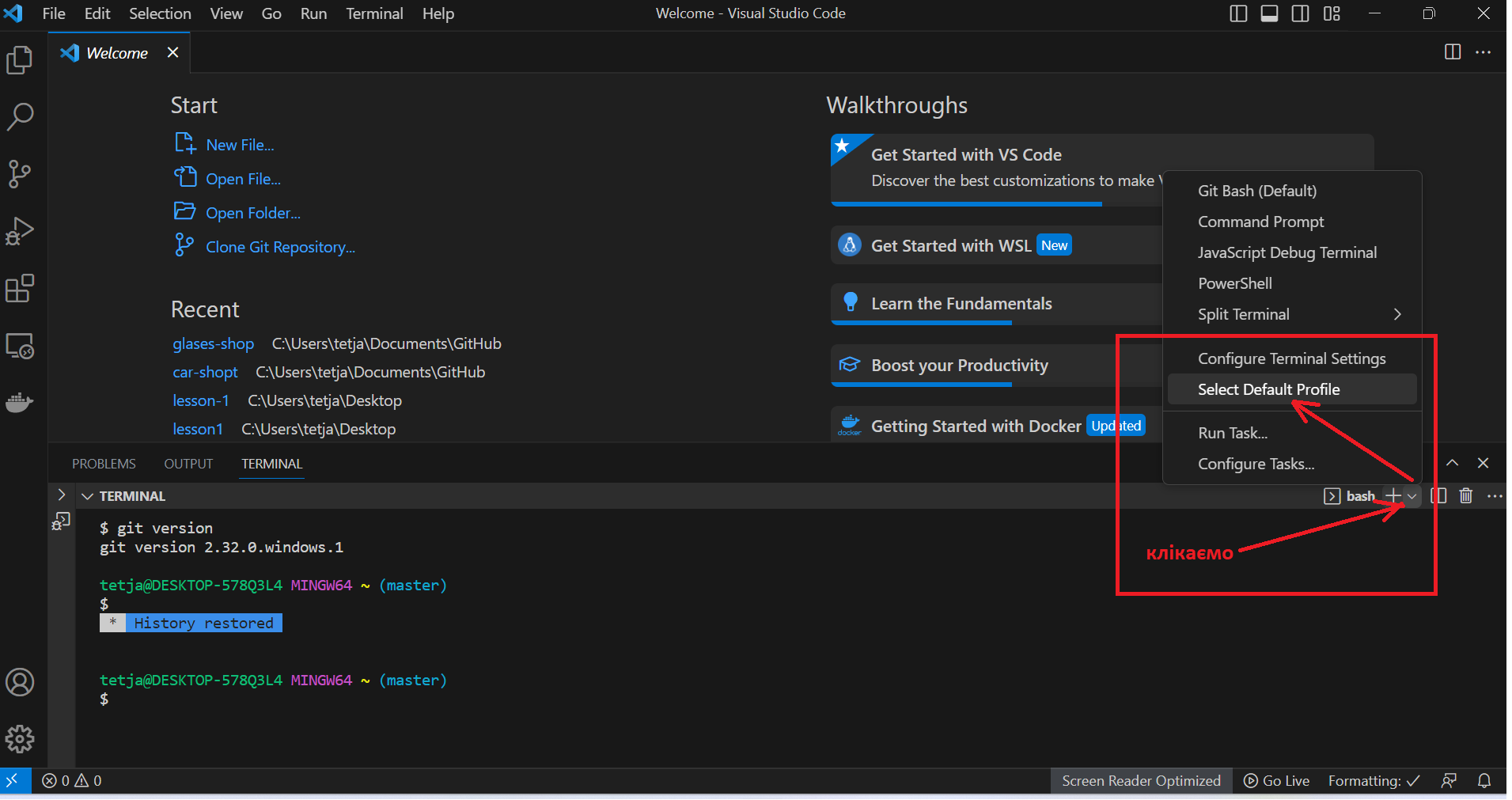
Task: Click the feedback icon in status bar
Action: [x=1449, y=781]
